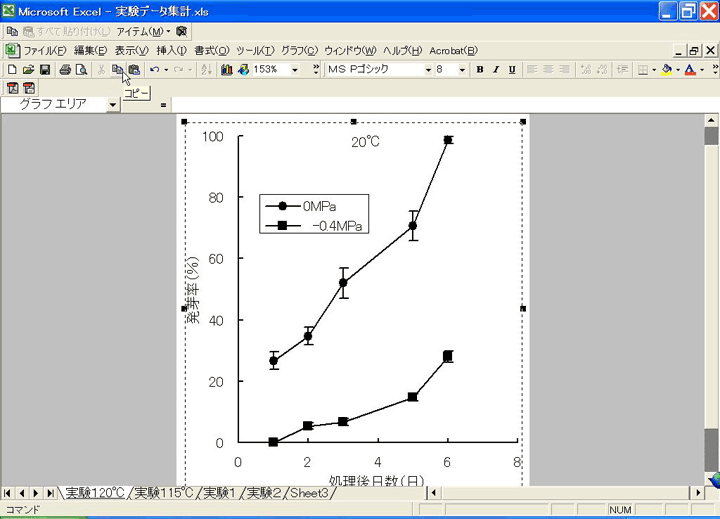This screenshot has width=720, height=519.
Task: Toggle Underline formatting
Action: pos(512,70)
